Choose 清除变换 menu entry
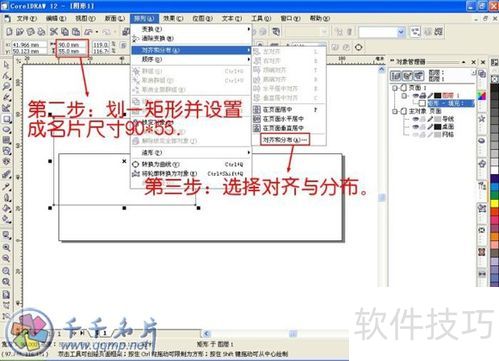Screen dimensions: 499x361 tap(192, 39)
